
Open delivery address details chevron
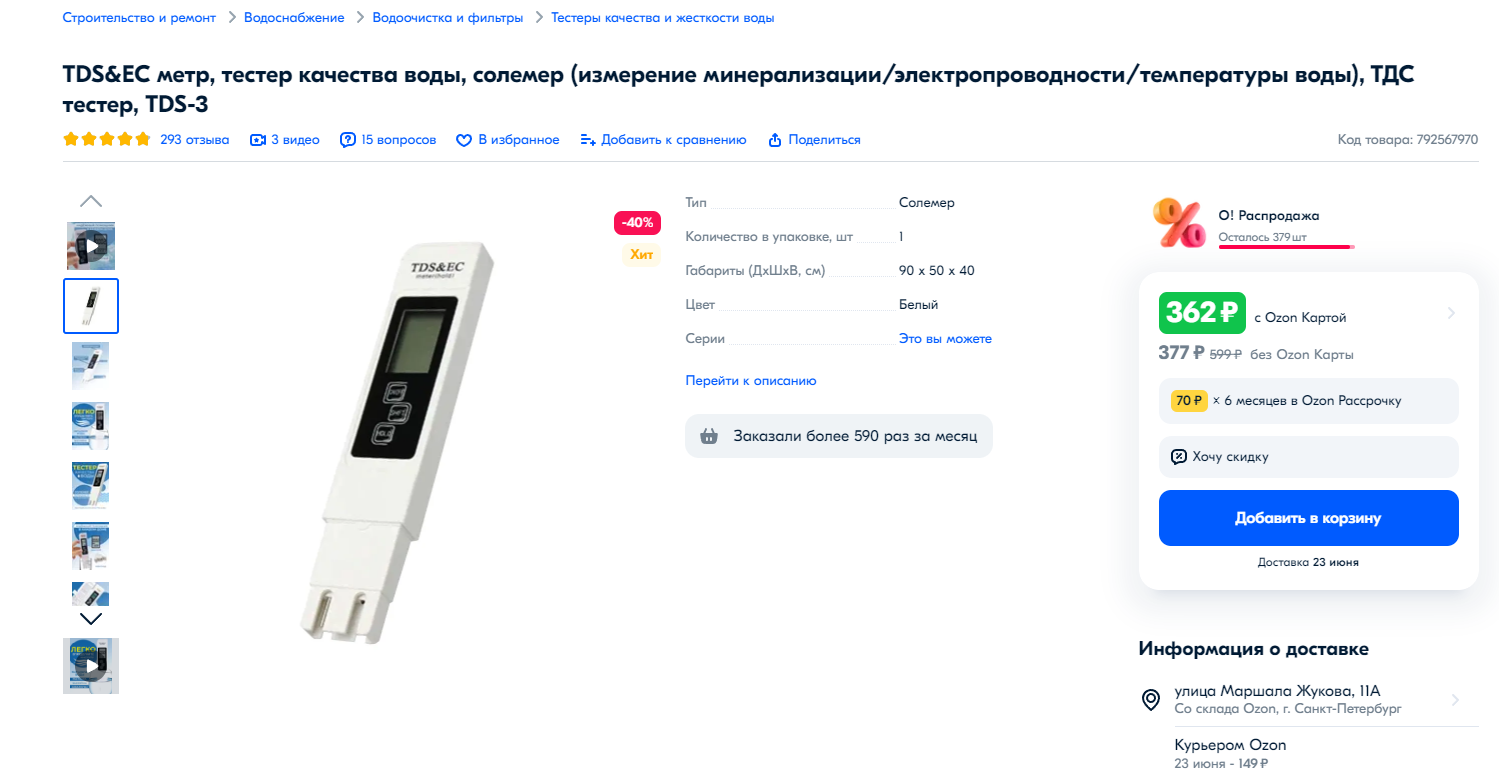[1455, 700]
